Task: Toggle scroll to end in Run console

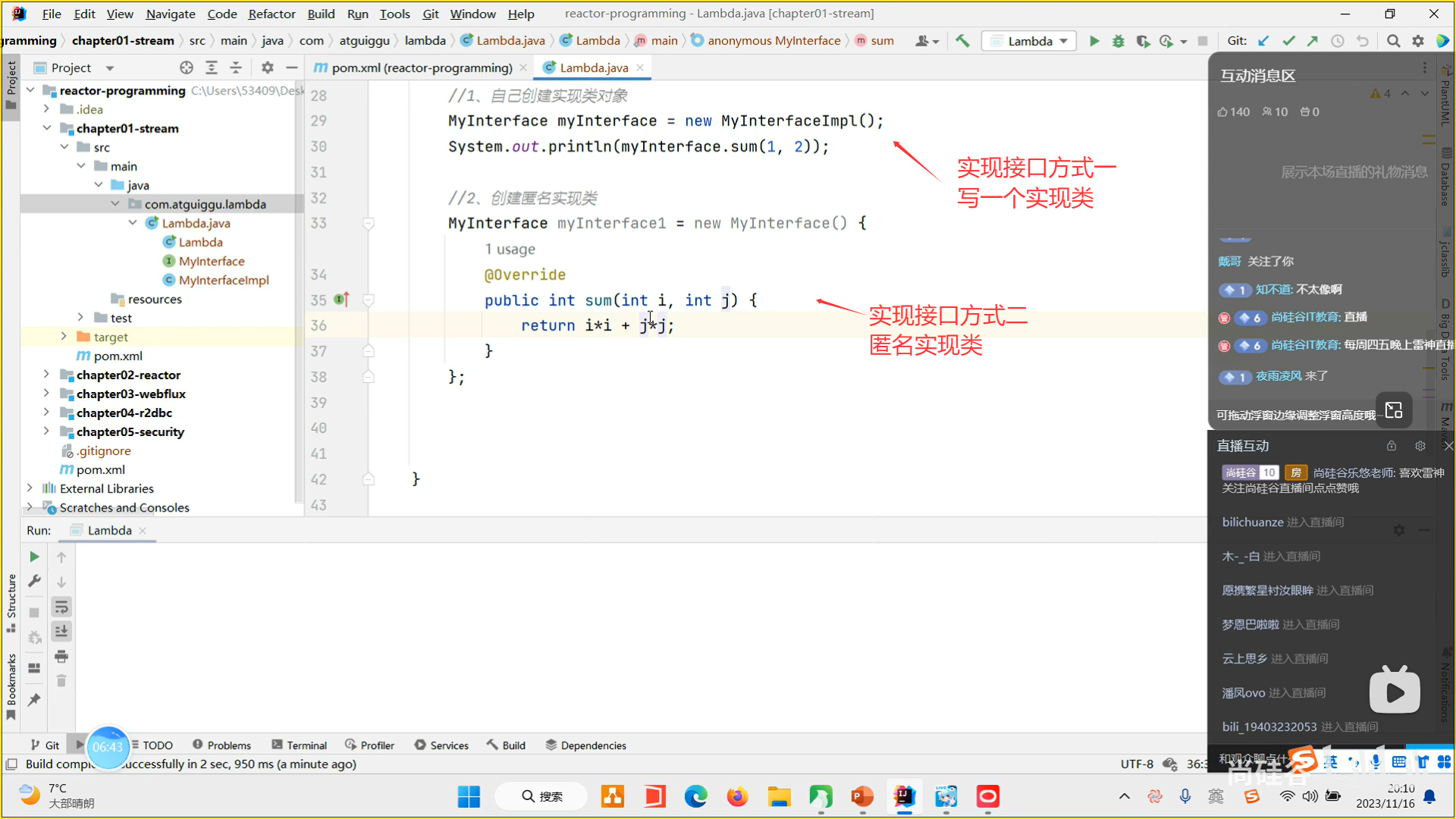Action: [x=61, y=631]
